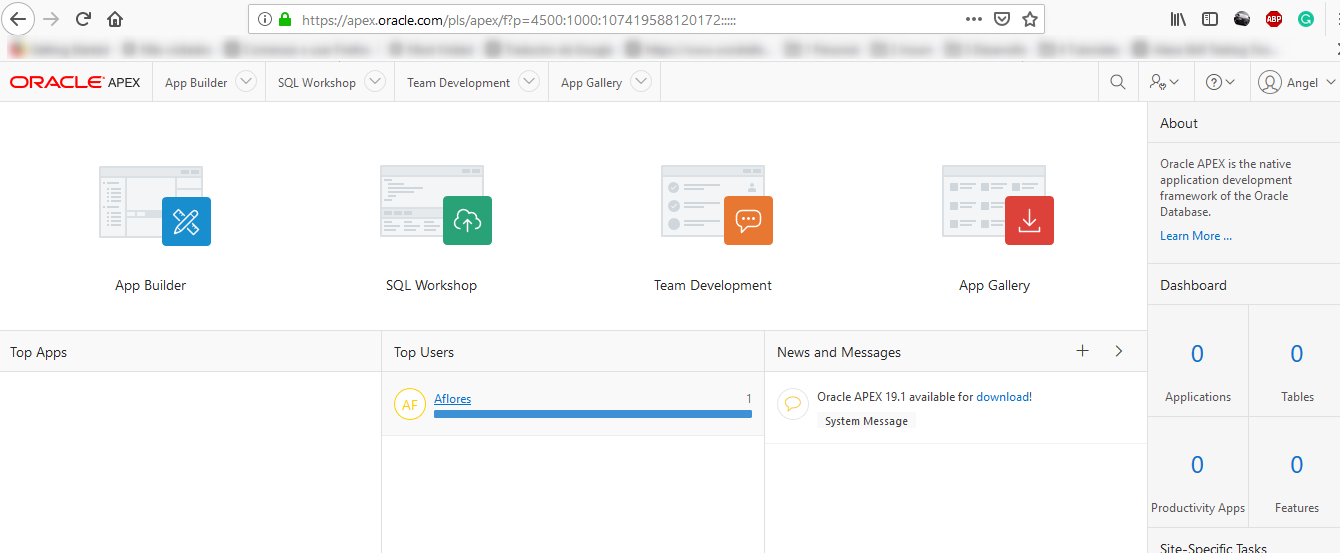Follow the Learn More link
The width and height of the screenshot is (1340, 553).
(x=1195, y=236)
